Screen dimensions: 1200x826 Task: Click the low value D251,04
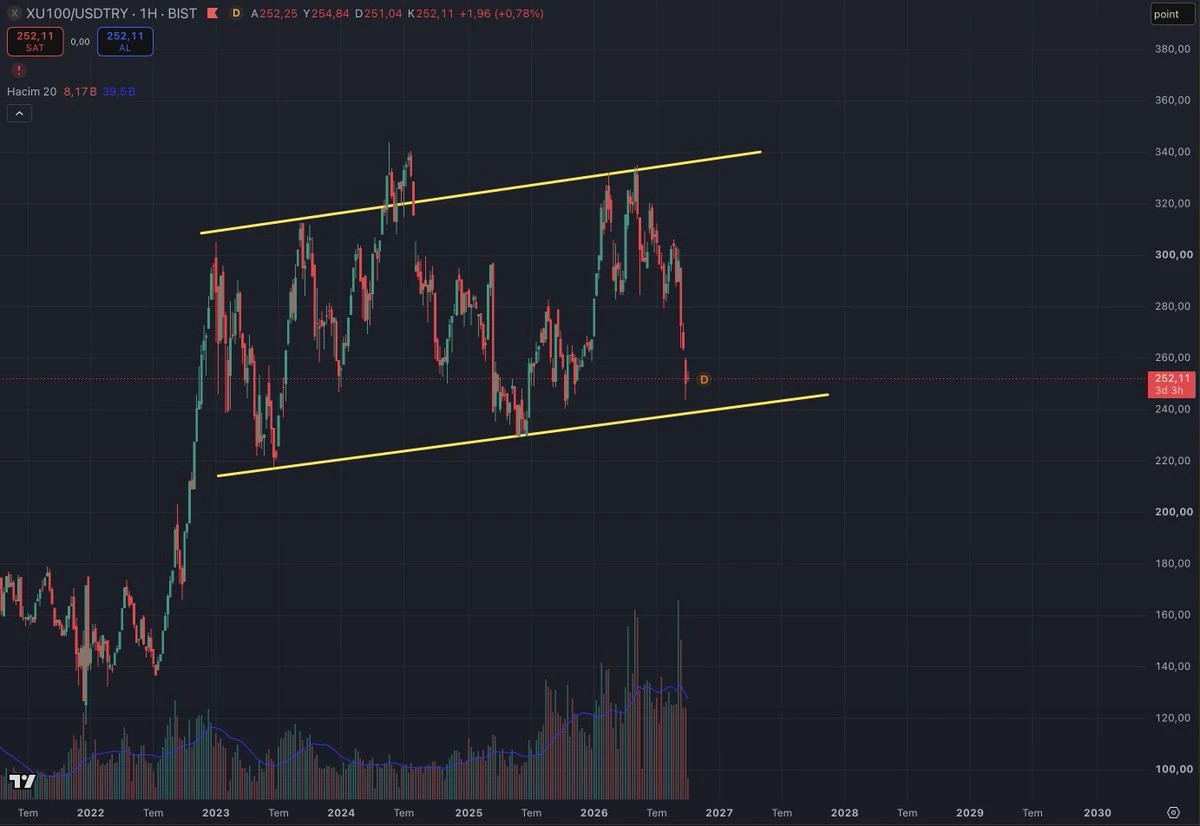[379, 13]
